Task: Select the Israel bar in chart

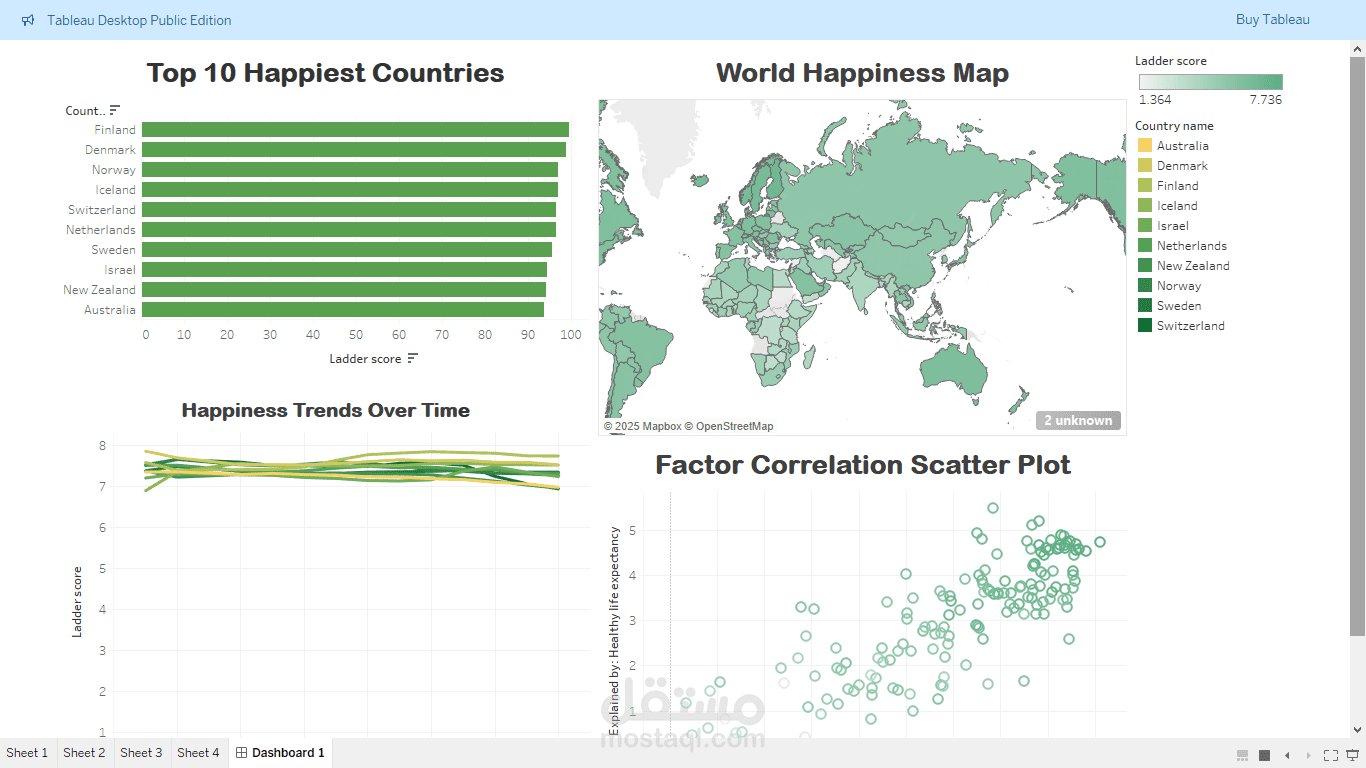Action: tap(344, 269)
